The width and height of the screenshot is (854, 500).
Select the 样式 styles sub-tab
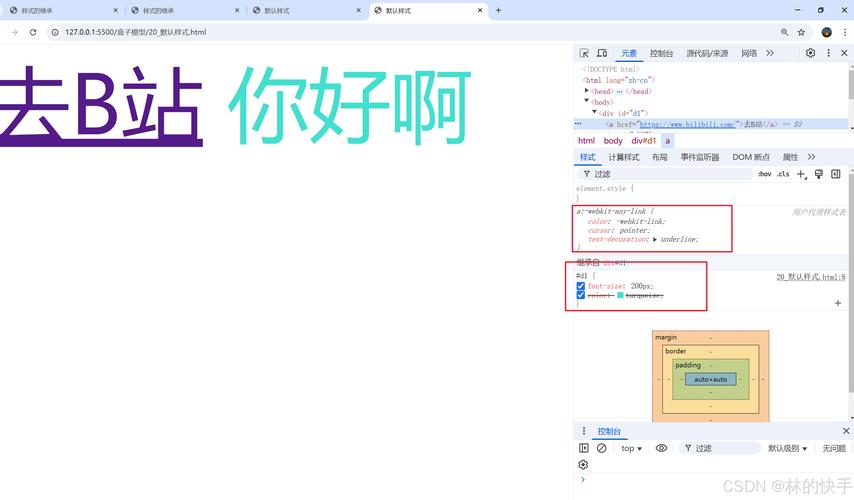tap(588, 157)
